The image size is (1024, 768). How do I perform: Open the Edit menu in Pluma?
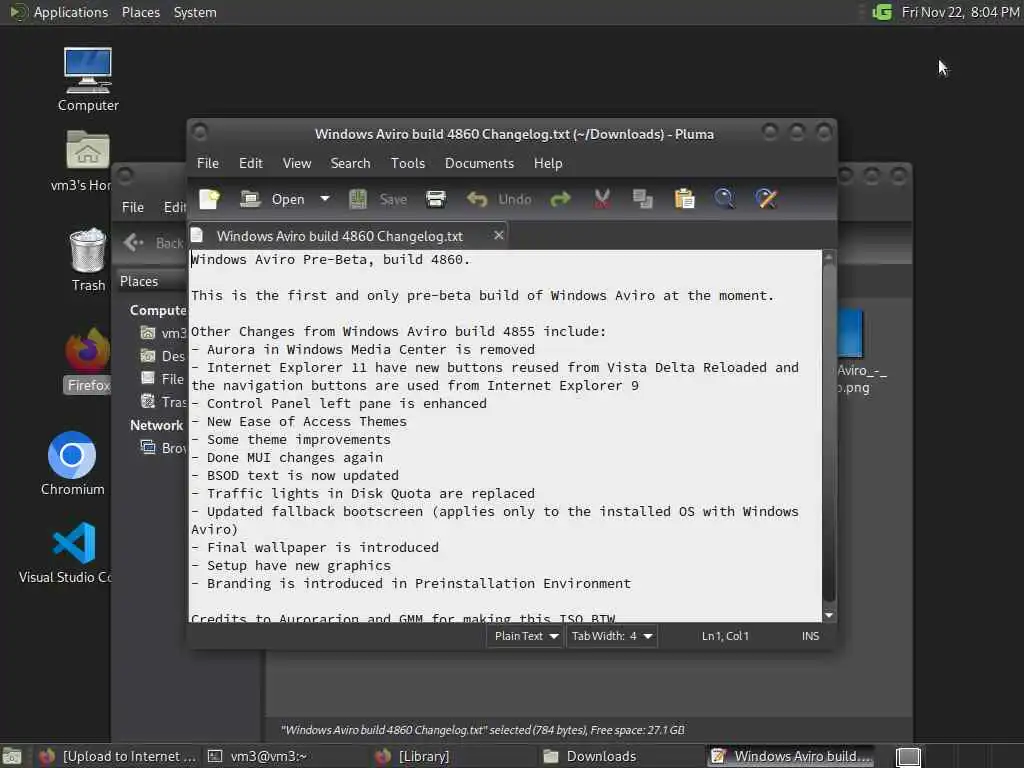point(251,163)
